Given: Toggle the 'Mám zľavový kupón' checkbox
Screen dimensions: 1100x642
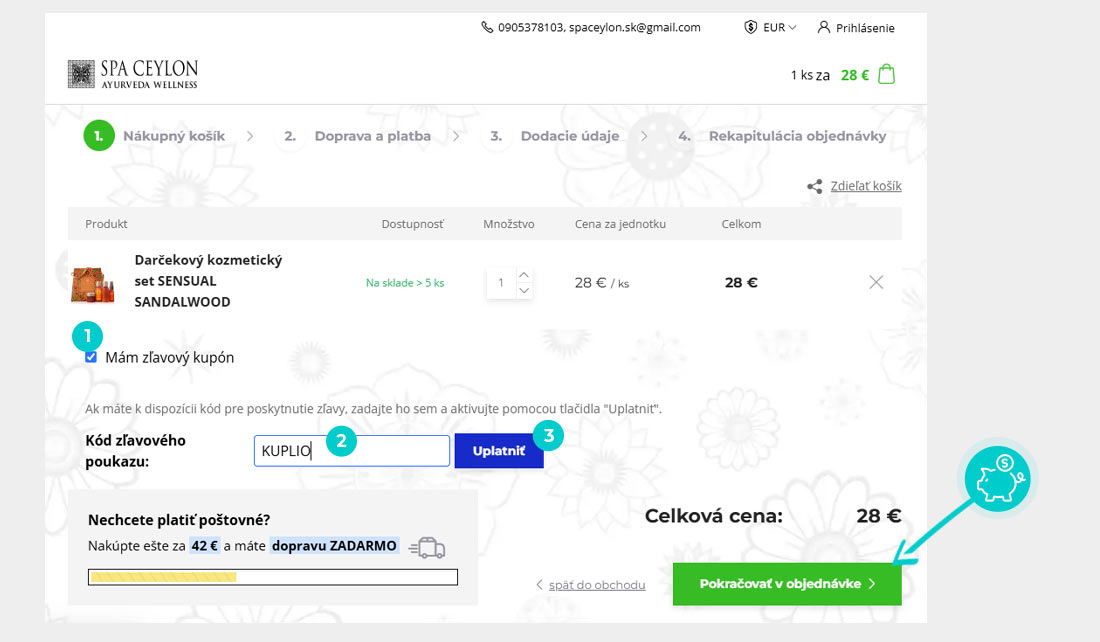Looking at the screenshot, I should coord(91,357).
